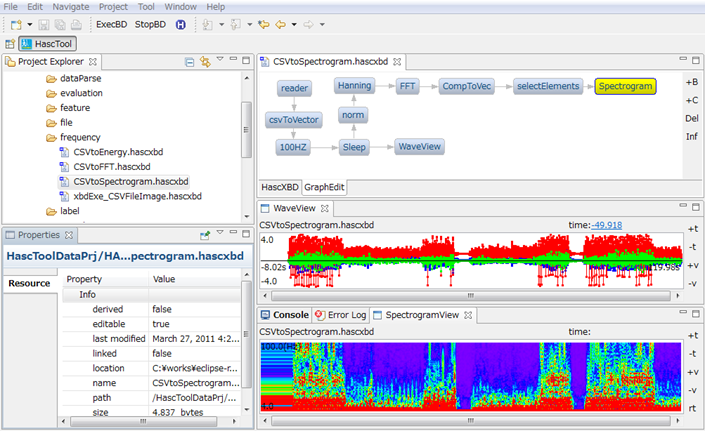705x431 pixels.
Task: Select CSVtoFFT.hascxbd file in tree
Action: pyautogui.click(x=111, y=166)
